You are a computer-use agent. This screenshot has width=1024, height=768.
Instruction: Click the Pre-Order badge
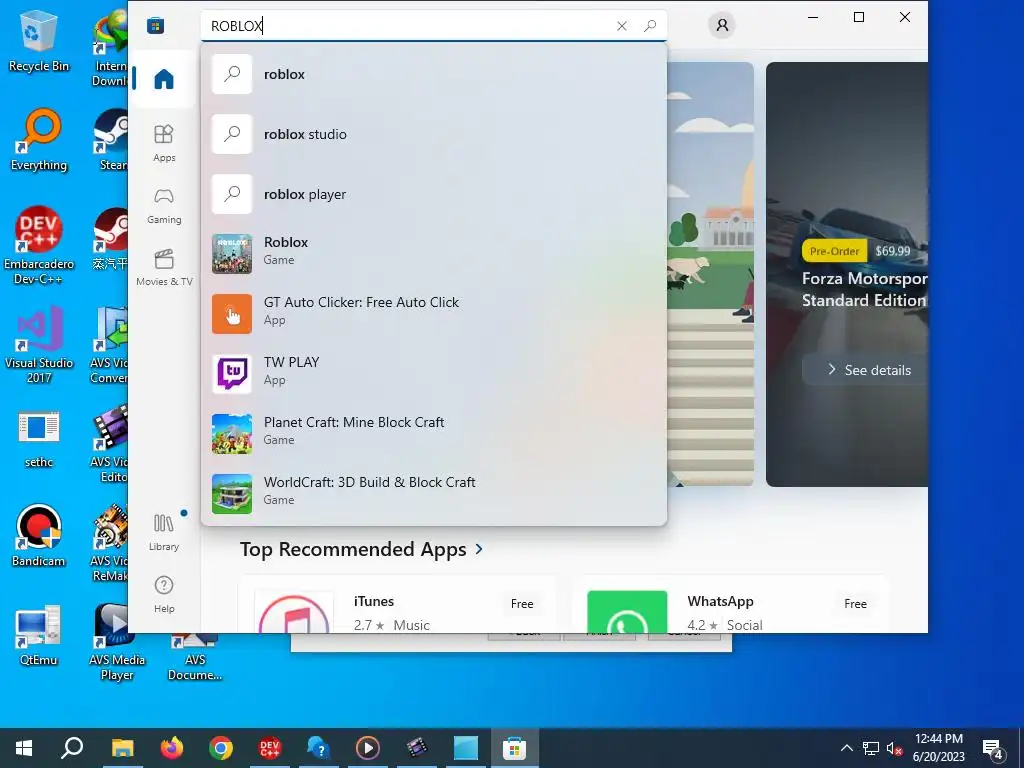click(x=834, y=251)
